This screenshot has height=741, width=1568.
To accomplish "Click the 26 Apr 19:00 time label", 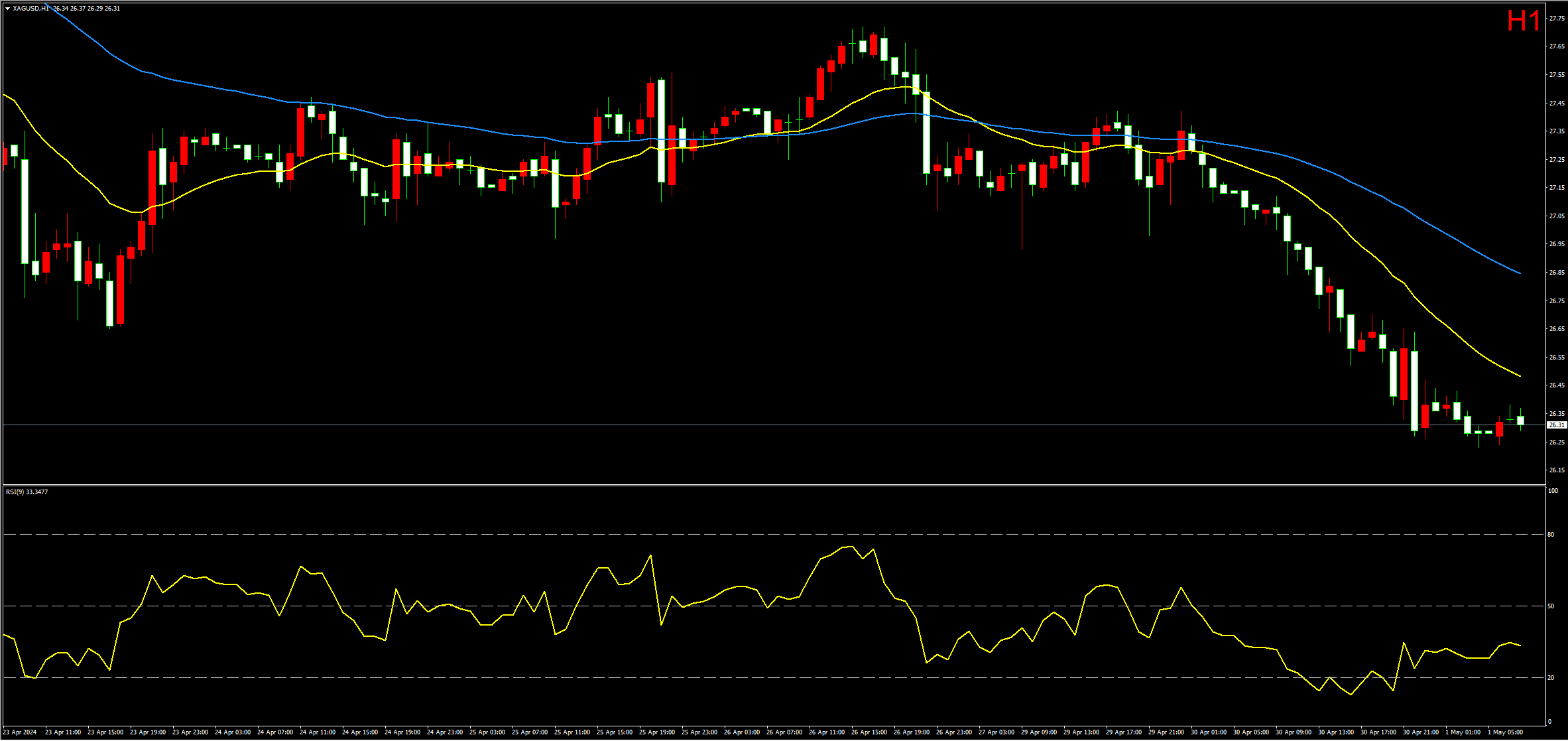I will (912, 732).
